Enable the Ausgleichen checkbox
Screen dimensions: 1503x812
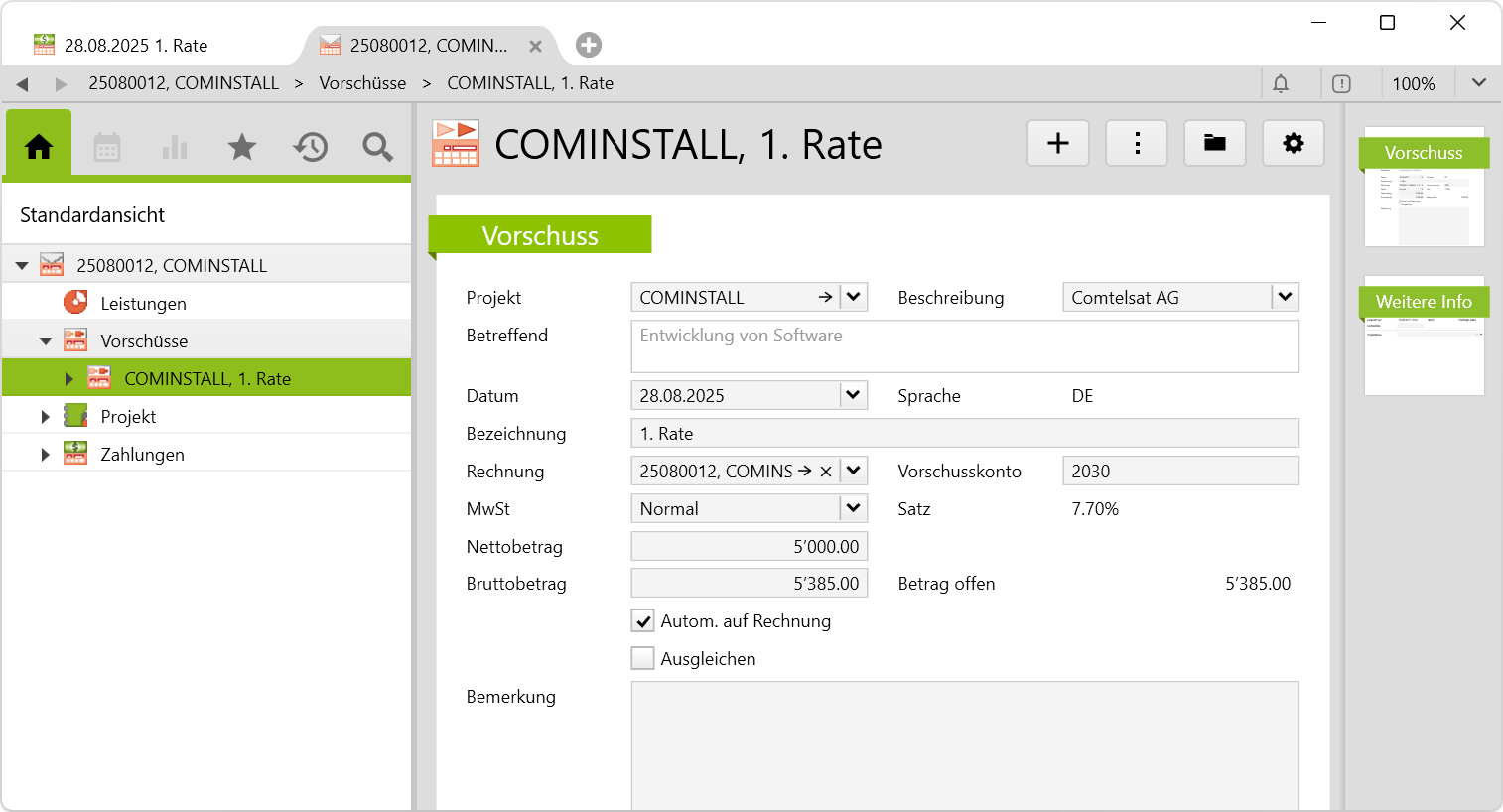click(x=643, y=659)
